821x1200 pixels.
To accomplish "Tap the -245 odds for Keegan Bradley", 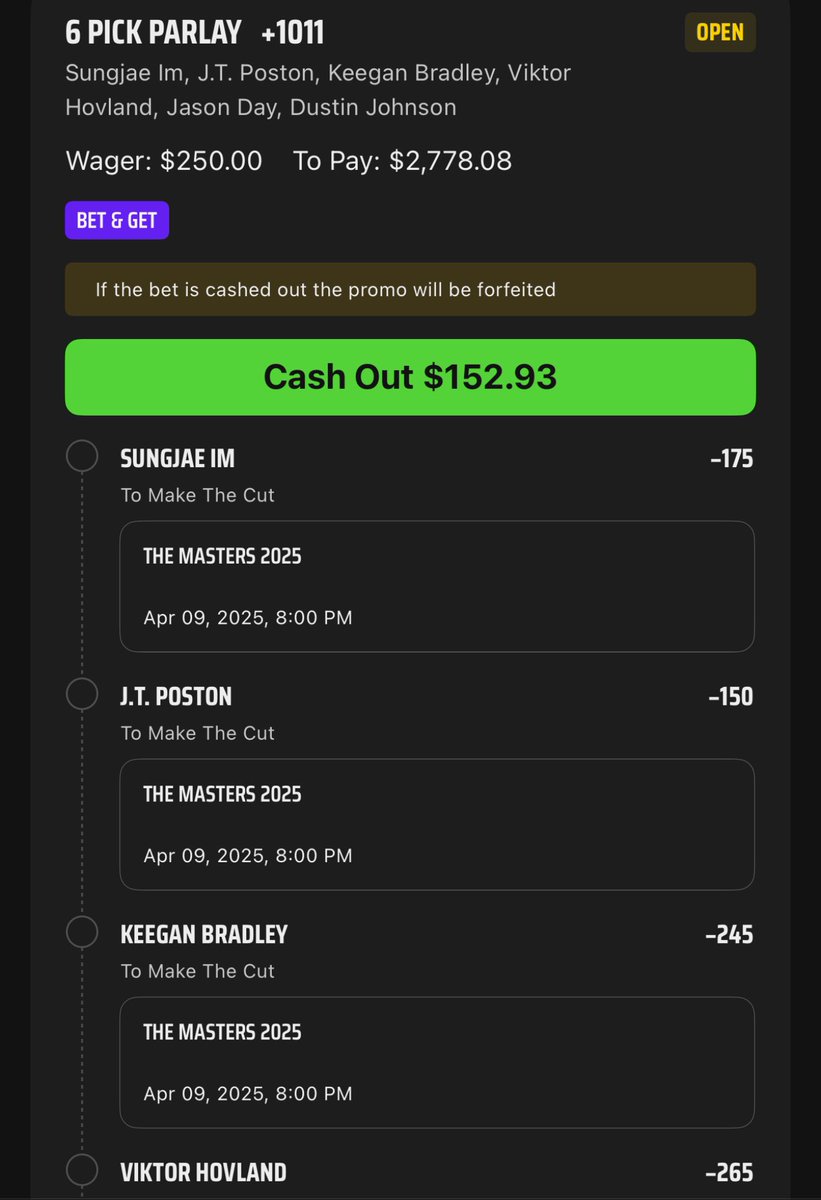I will pyautogui.click(x=729, y=935).
